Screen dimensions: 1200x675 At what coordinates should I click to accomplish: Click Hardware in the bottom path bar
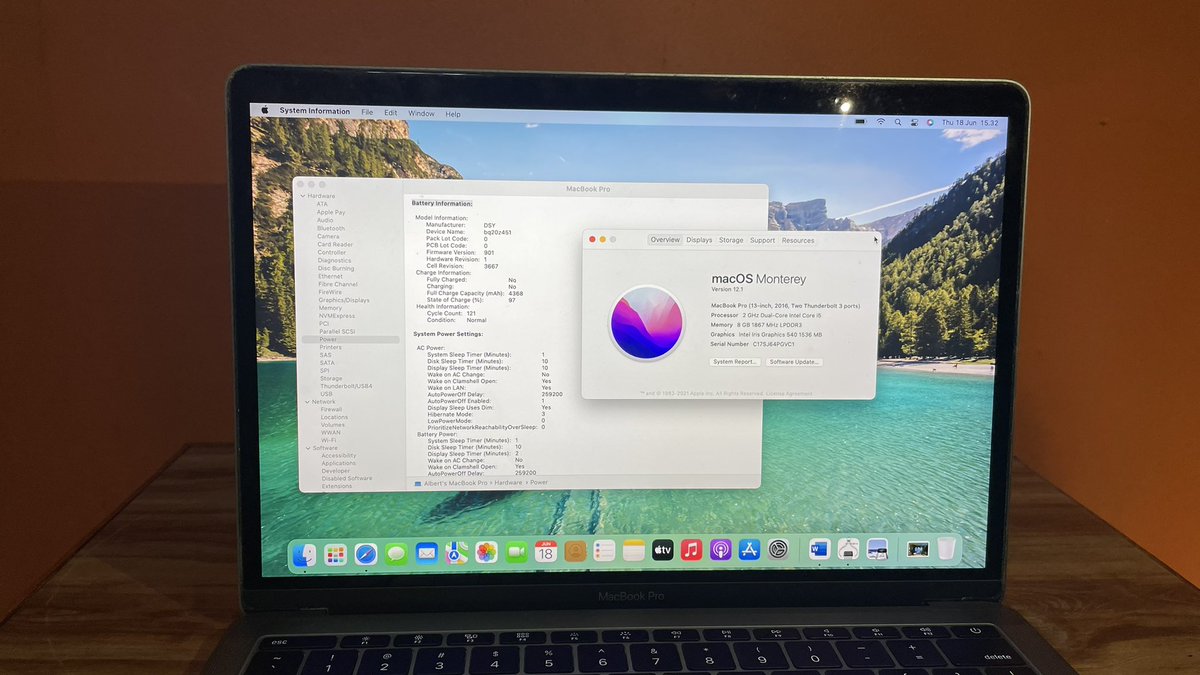pos(508,482)
